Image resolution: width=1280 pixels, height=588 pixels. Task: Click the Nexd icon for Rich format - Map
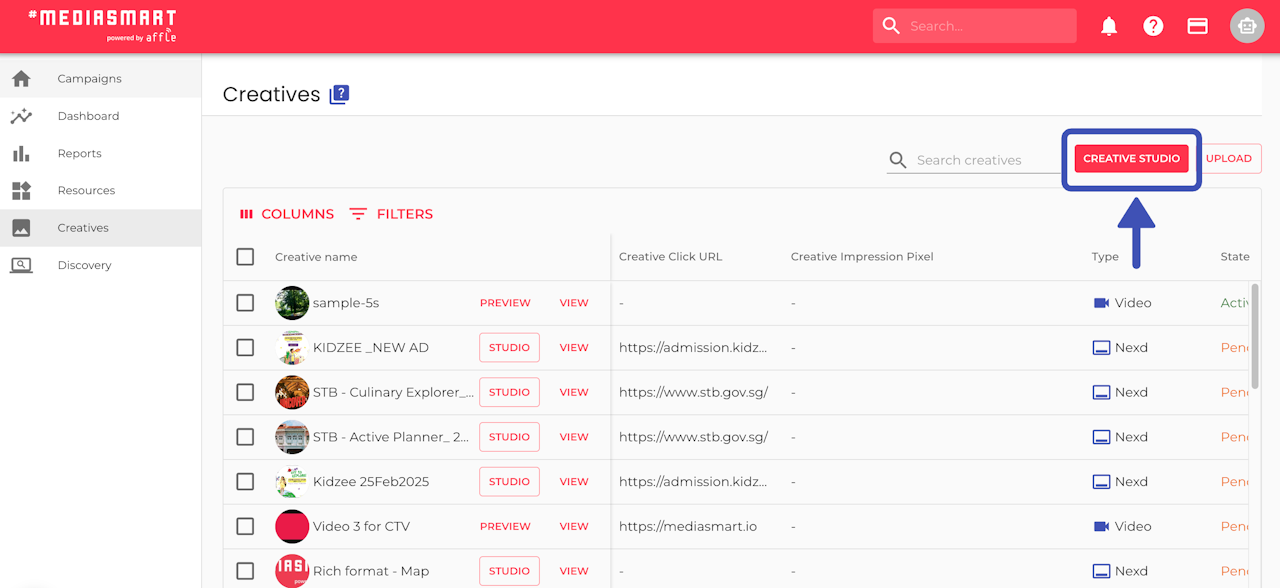pos(1101,571)
